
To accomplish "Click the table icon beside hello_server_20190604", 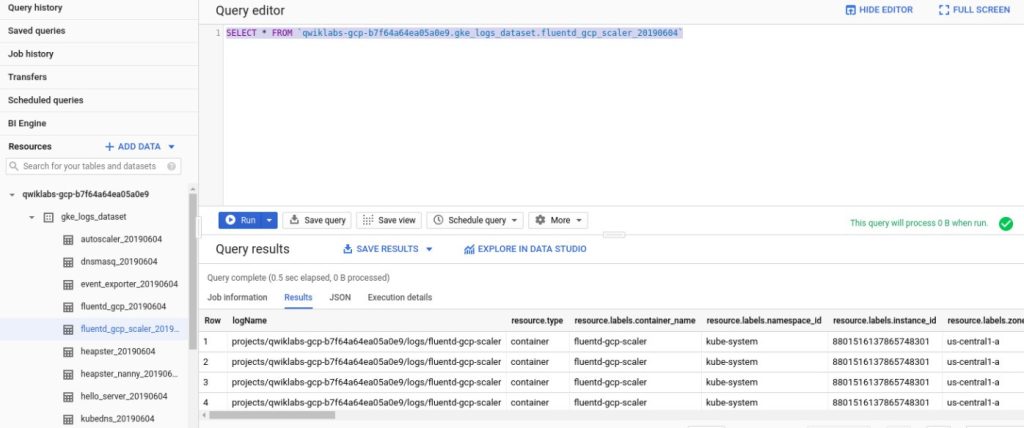I will pos(68,397).
